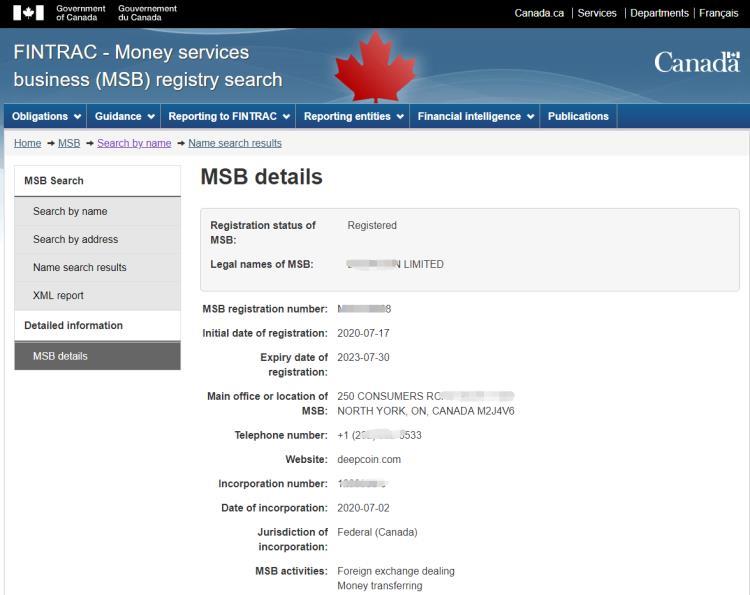Select the MSB details sidebar item

(98, 356)
